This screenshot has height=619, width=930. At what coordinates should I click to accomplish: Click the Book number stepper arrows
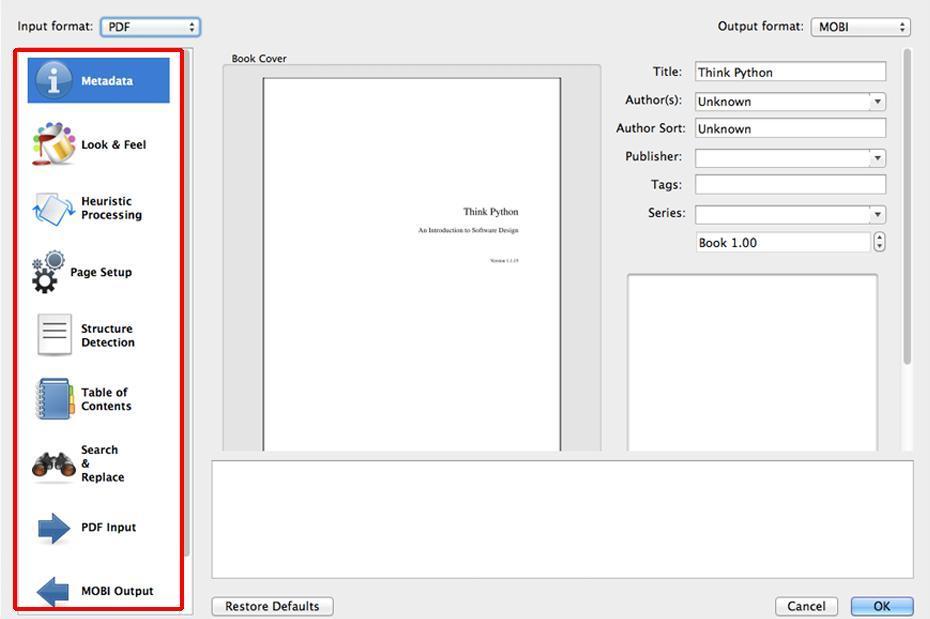[x=879, y=242]
